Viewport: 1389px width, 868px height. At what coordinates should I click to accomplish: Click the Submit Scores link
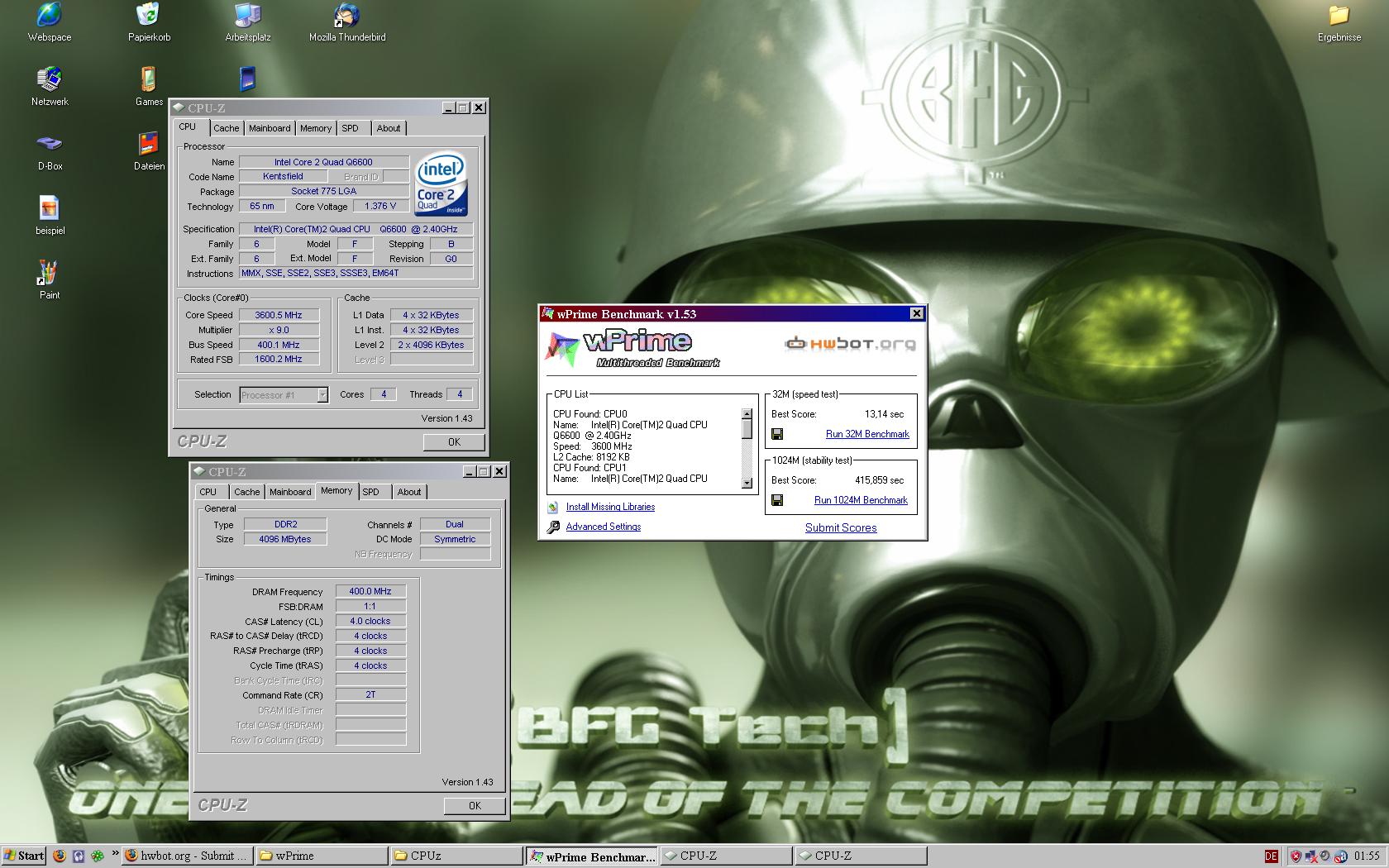[841, 528]
